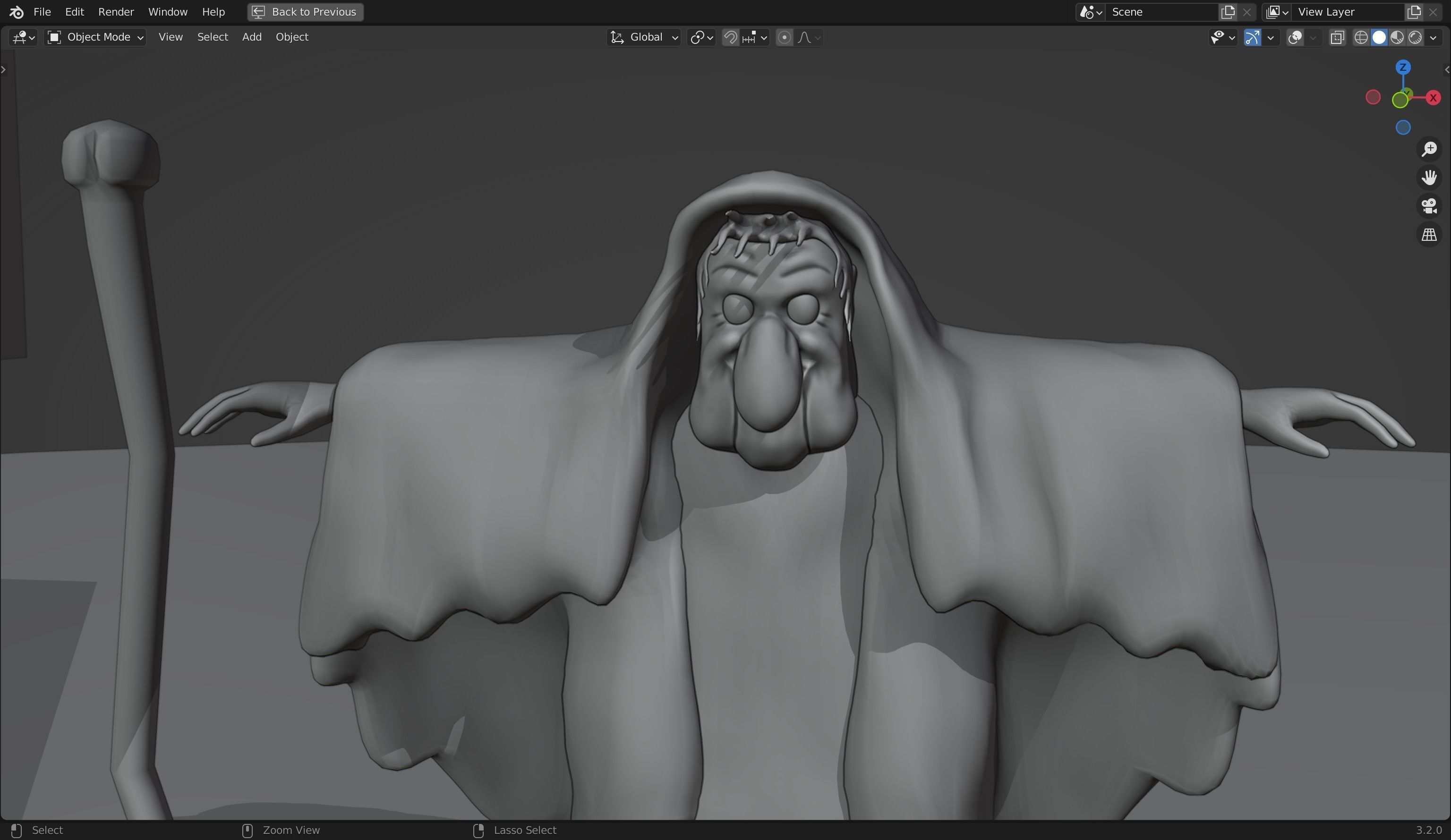Screen dimensions: 1451x840
Task: Open the editor type selector icon
Action: click(x=23, y=37)
